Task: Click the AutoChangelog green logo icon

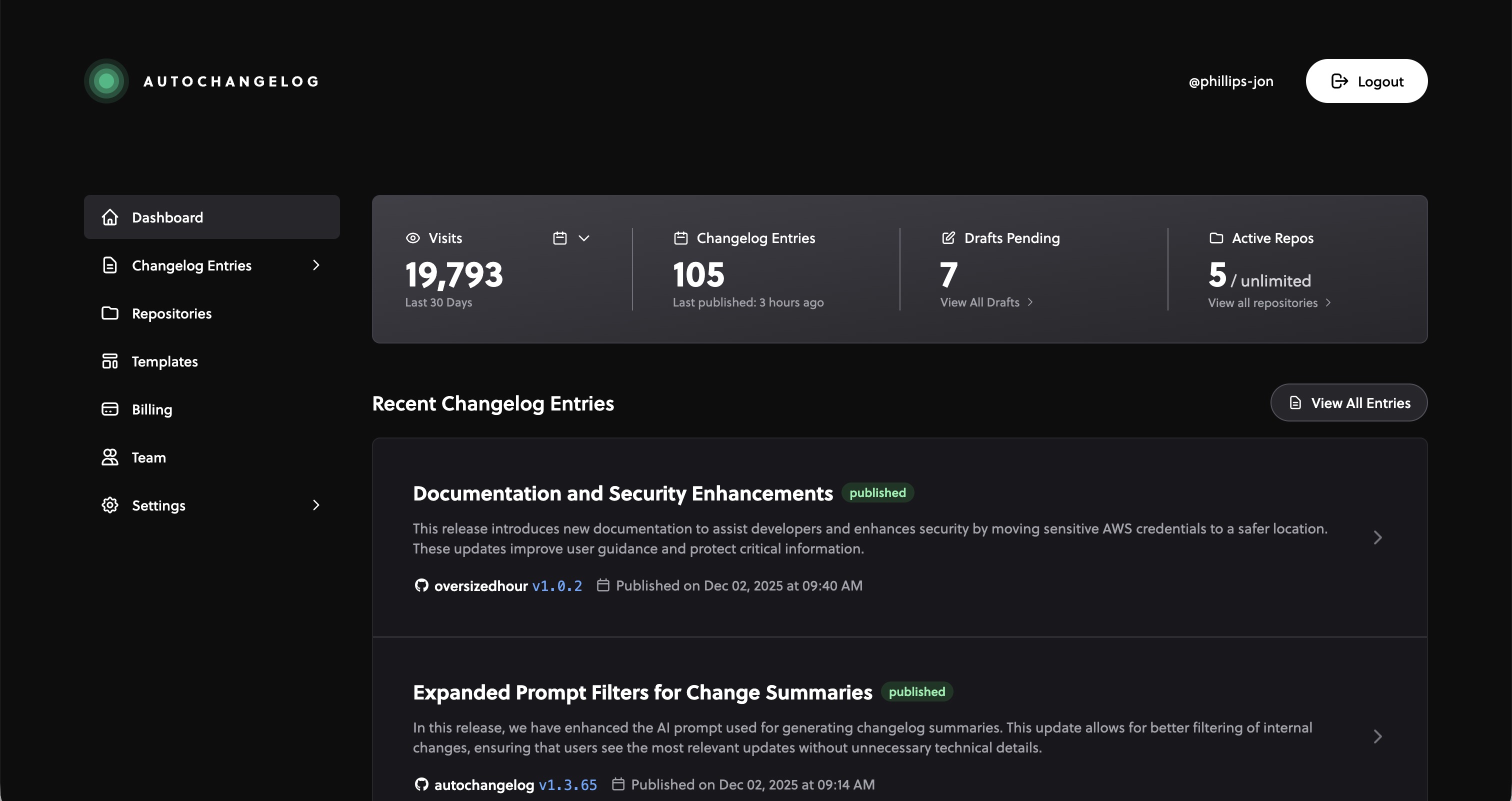Action: pos(106,81)
